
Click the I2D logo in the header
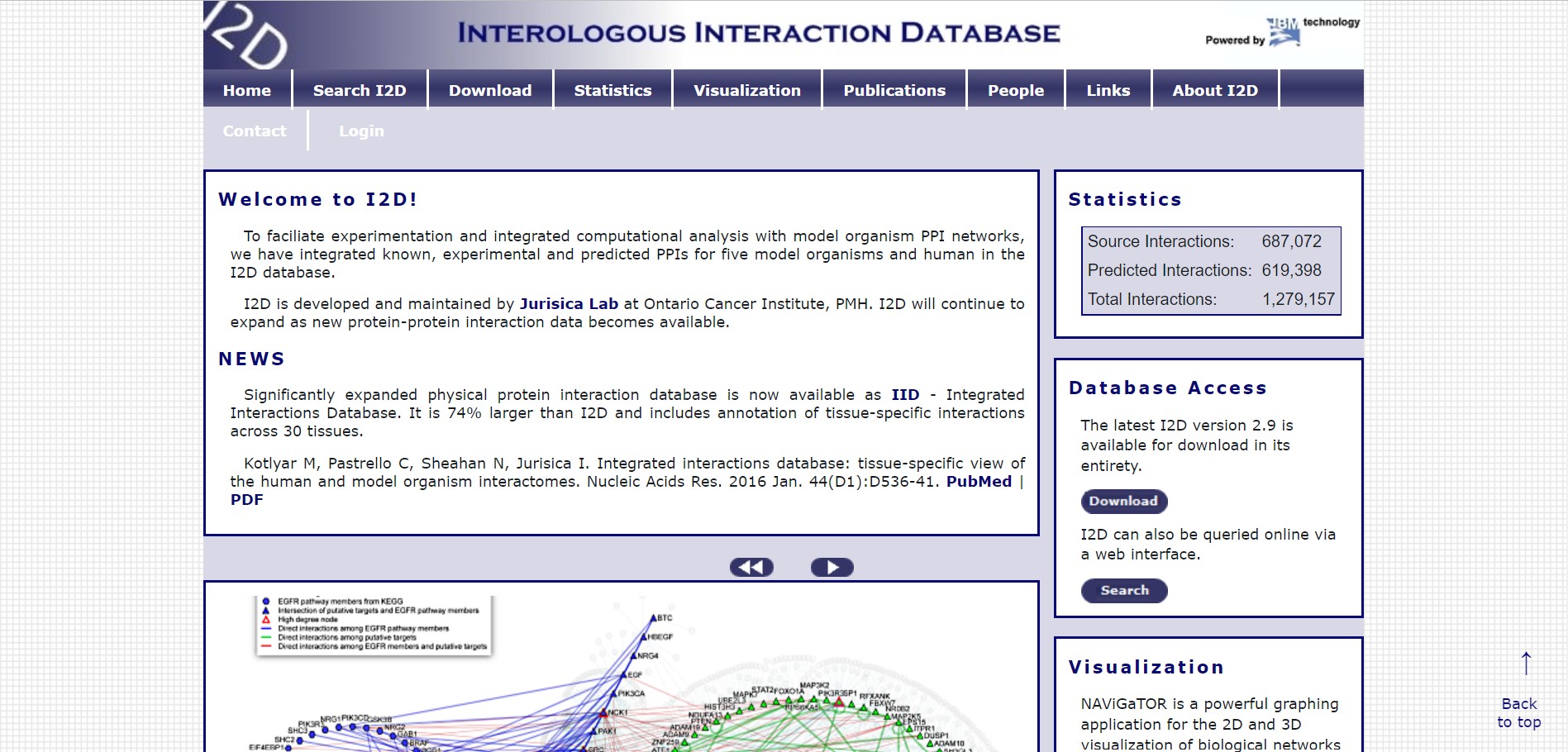pyautogui.click(x=245, y=35)
